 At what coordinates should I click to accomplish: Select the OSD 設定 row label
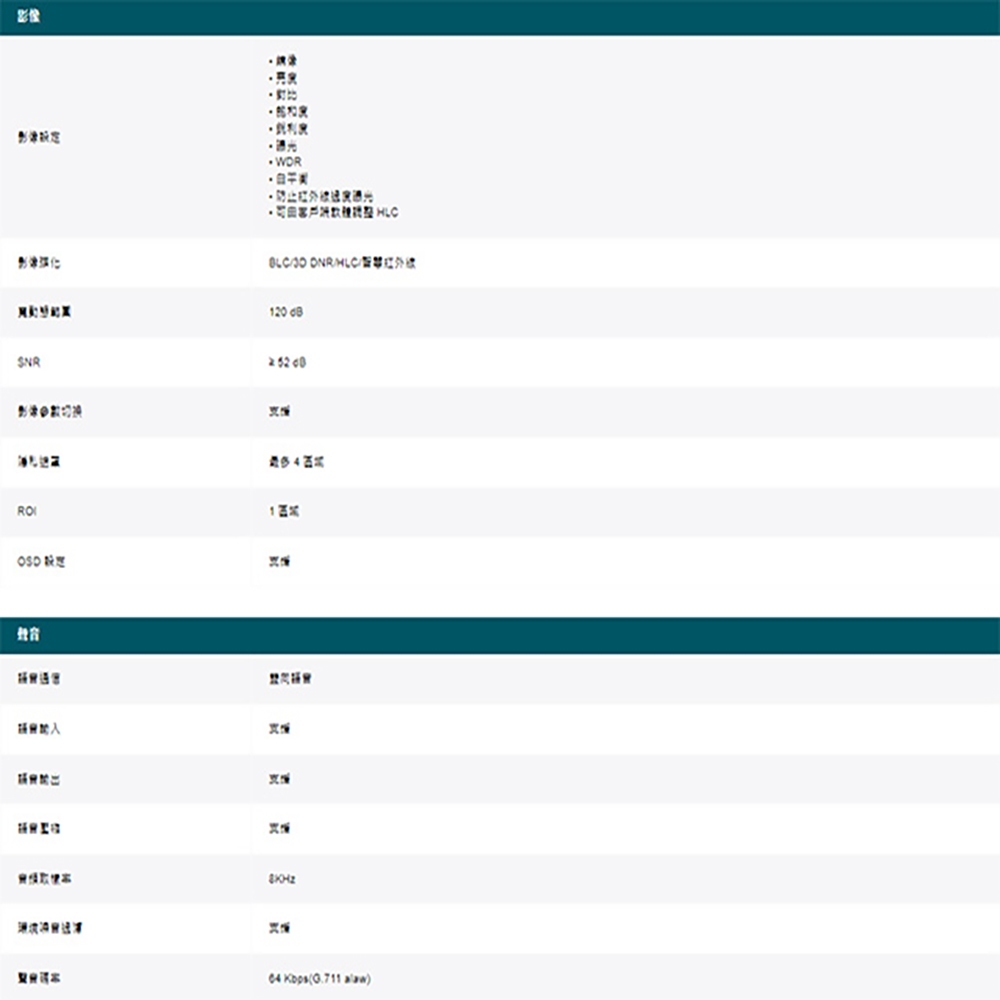pyautogui.click(x=41, y=562)
